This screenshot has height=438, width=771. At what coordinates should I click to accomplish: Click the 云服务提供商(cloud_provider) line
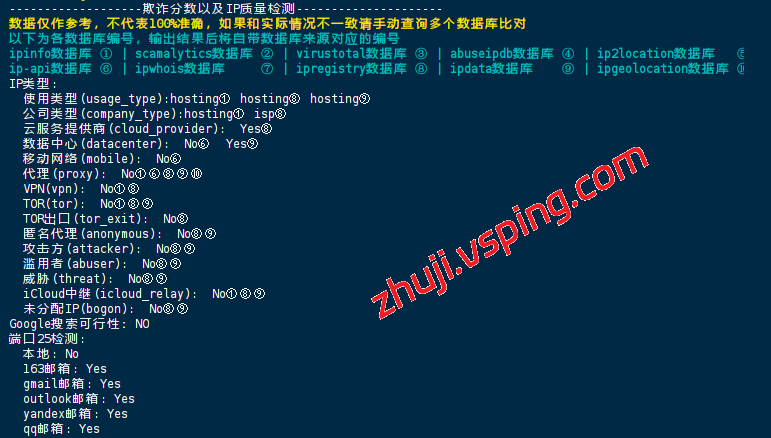(x=148, y=129)
